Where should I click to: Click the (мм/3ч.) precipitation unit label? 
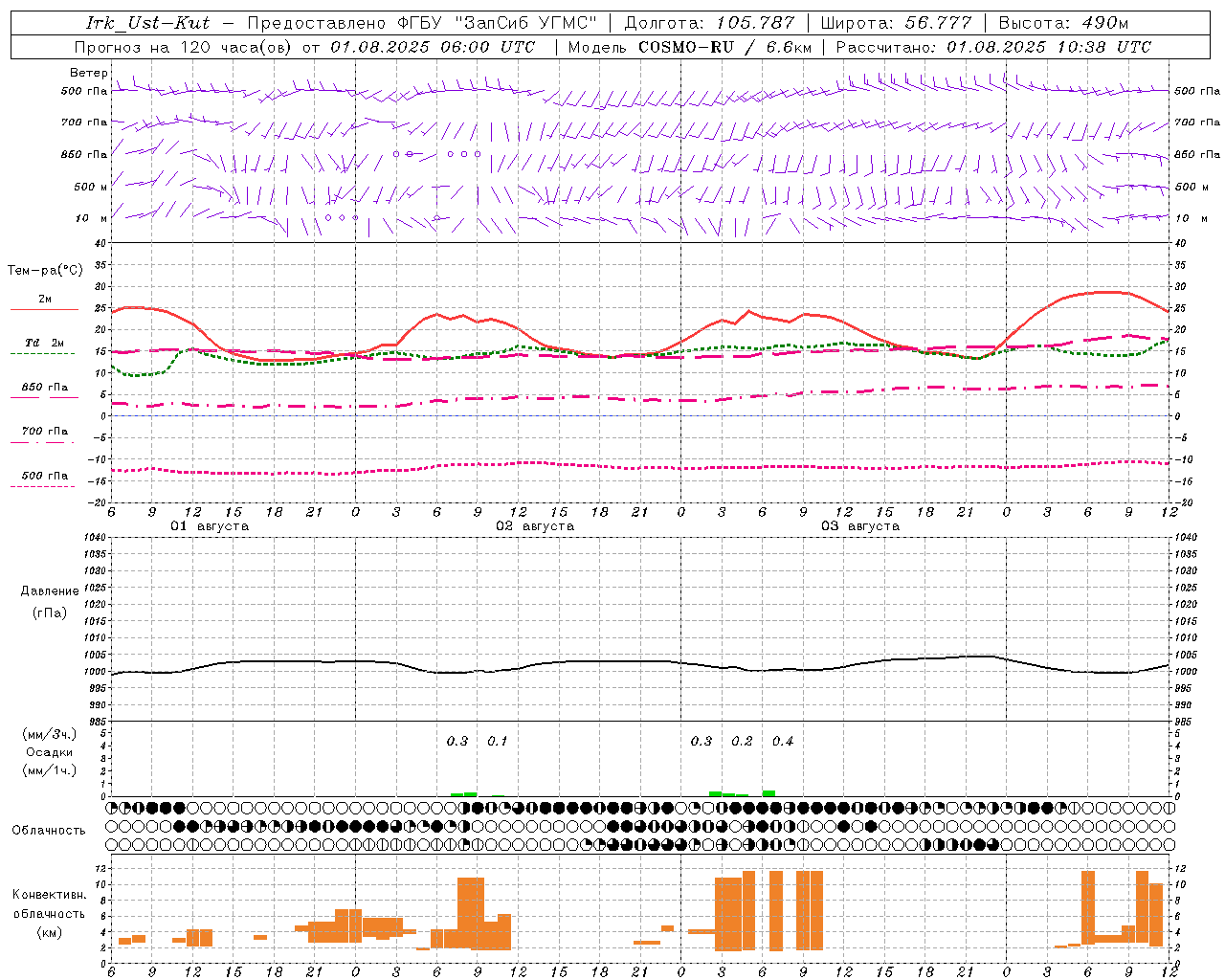pyautogui.click(x=50, y=734)
